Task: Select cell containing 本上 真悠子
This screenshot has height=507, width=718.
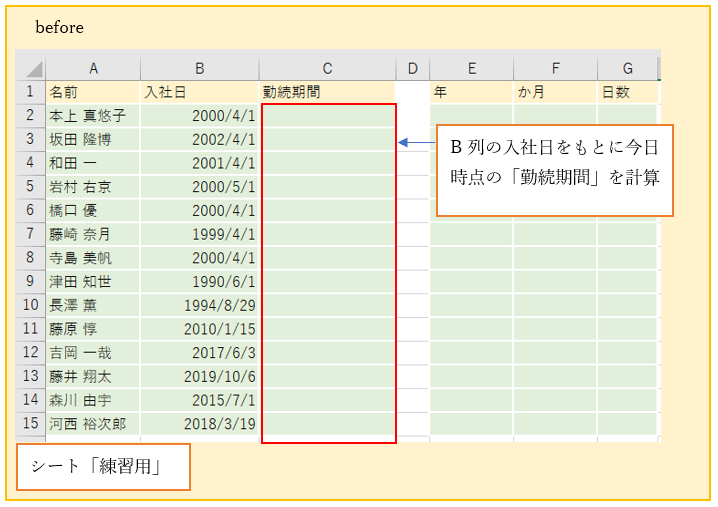Action: (x=93, y=116)
